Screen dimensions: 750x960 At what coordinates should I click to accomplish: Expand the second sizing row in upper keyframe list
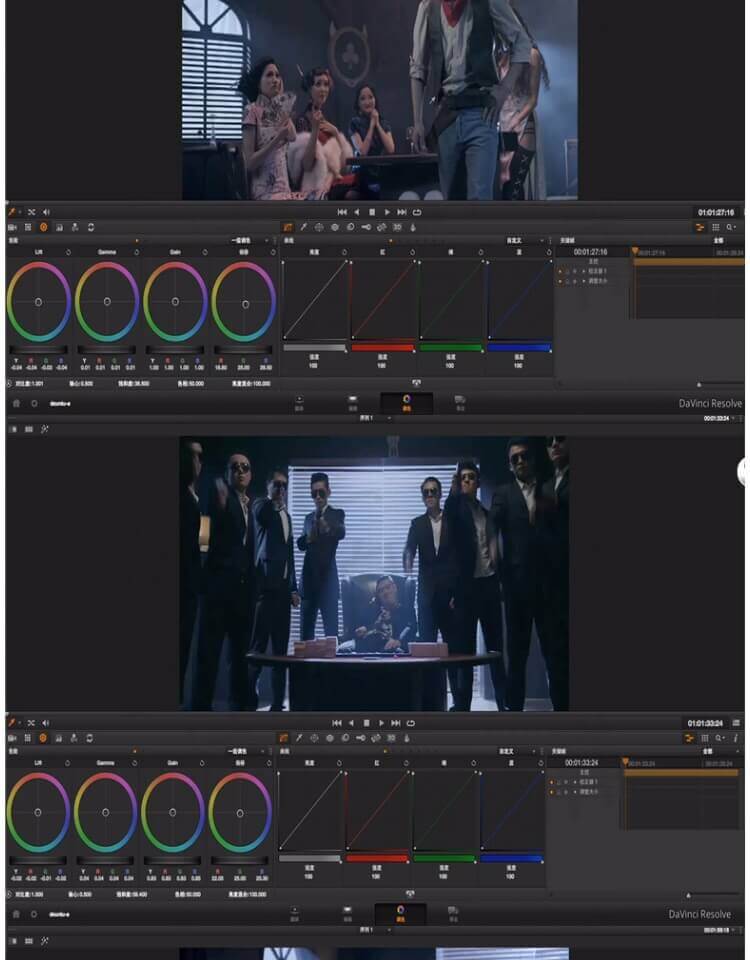(583, 281)
